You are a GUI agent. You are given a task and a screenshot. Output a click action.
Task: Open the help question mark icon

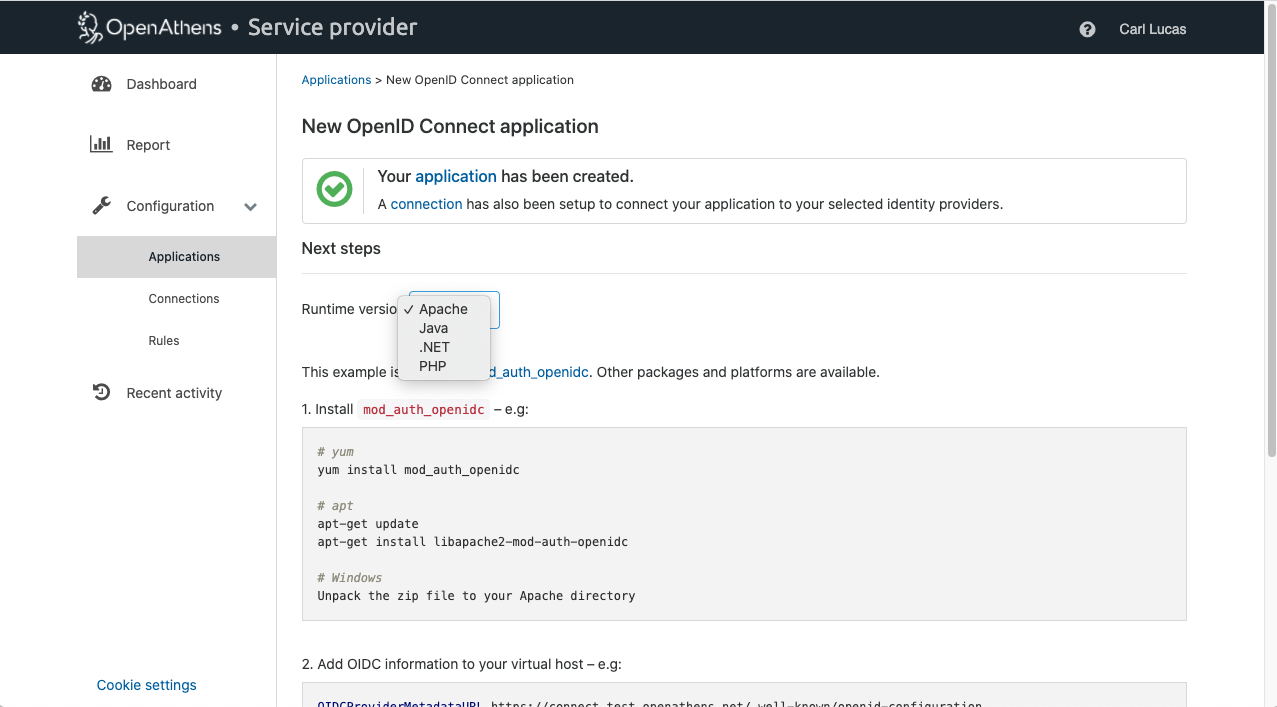[1087, 29]
